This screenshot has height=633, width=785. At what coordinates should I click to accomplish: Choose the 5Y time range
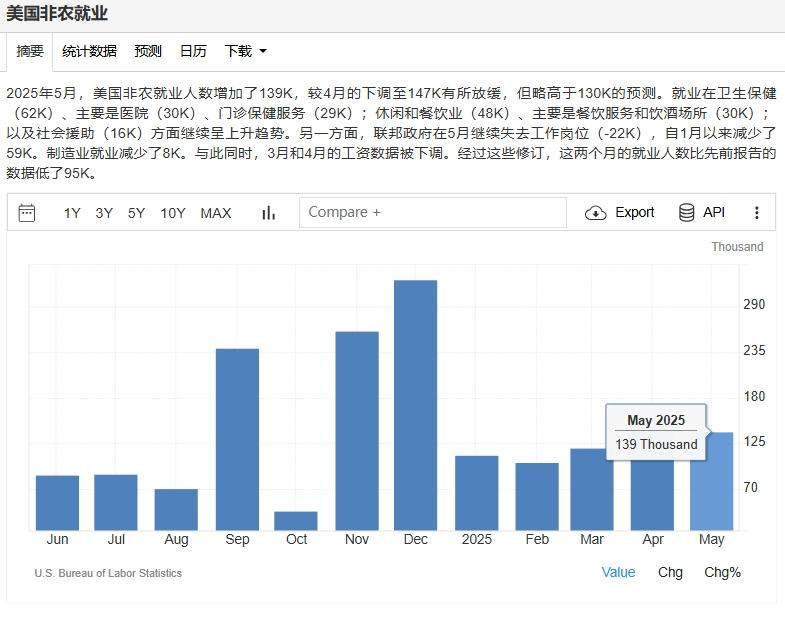(x=136, y=213)
